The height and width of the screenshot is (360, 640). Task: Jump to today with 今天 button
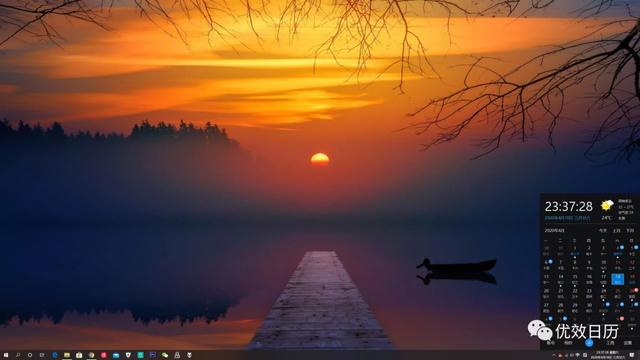click(x=603, y=231)
